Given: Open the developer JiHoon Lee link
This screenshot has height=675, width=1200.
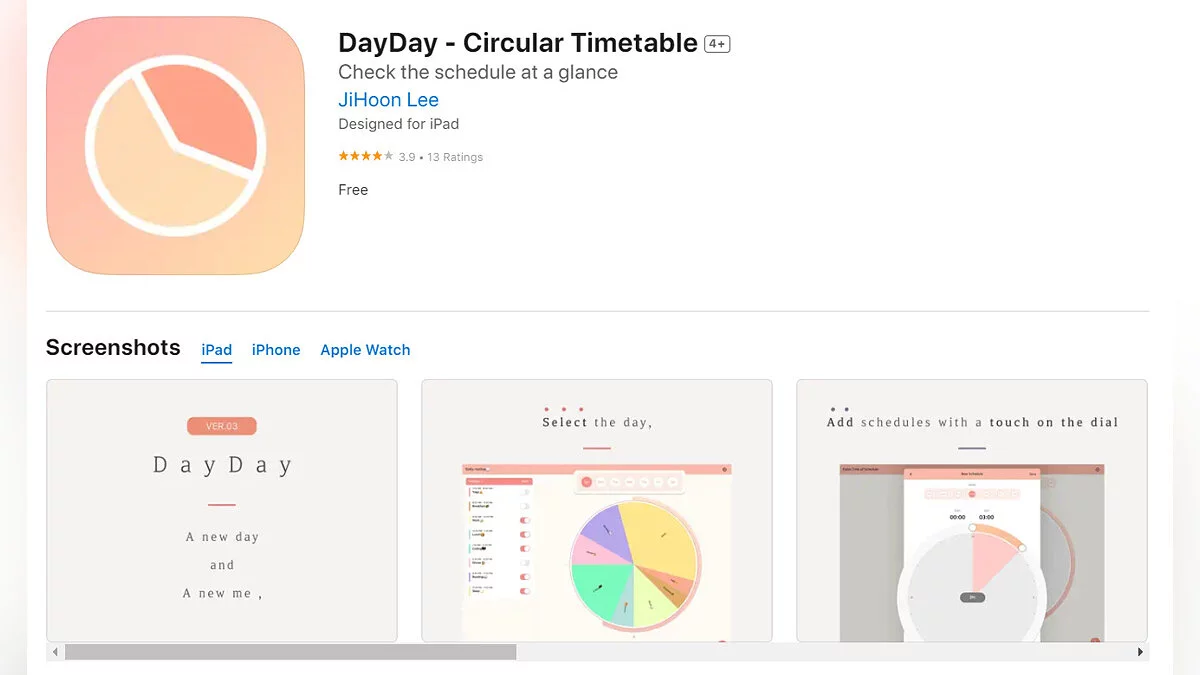Looking at the screenshot, I should click(388, 100).
